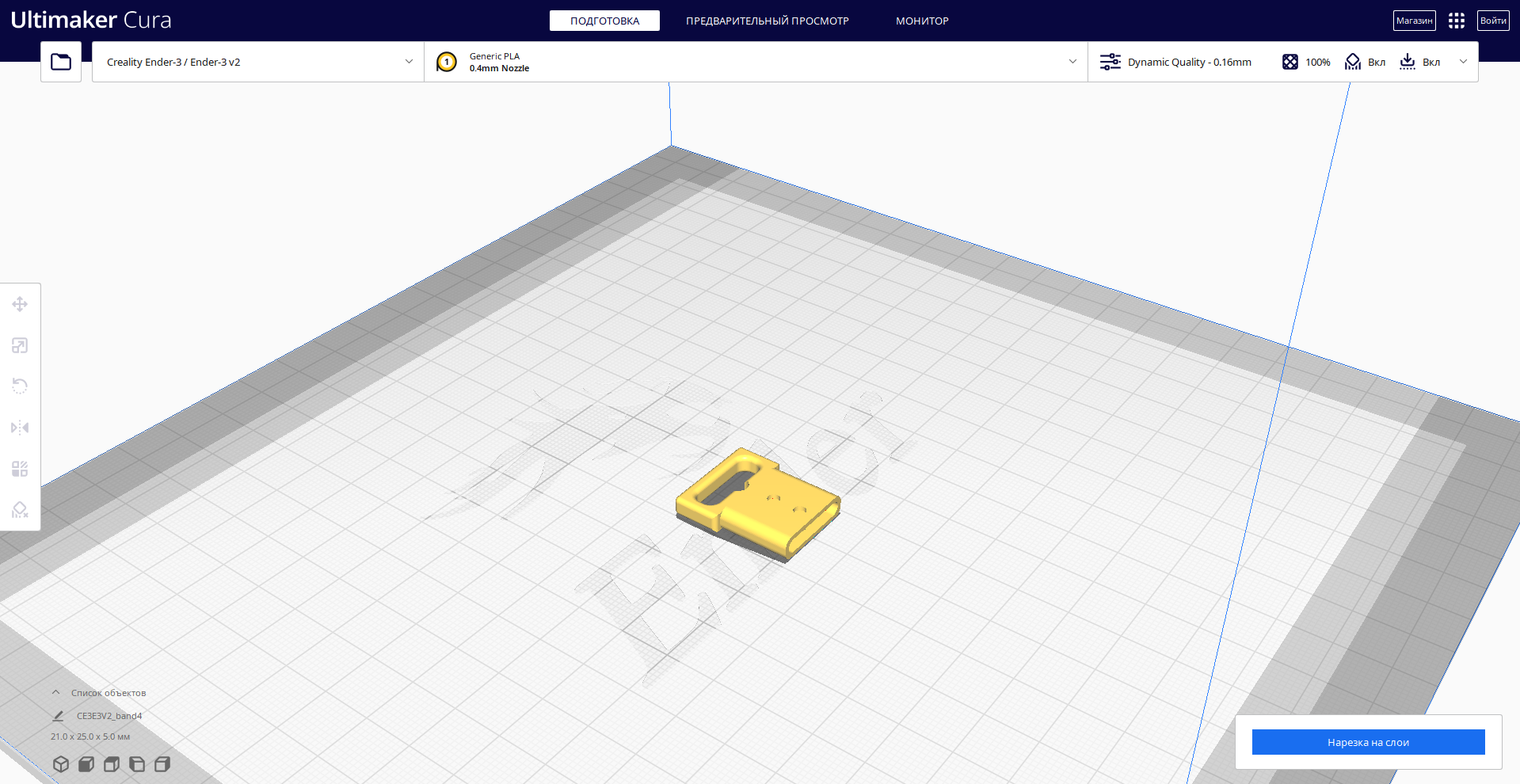Open Per Model Settings tool
Screen dimensions: 1520x784
pyautogui.click(x=20, y=469)
